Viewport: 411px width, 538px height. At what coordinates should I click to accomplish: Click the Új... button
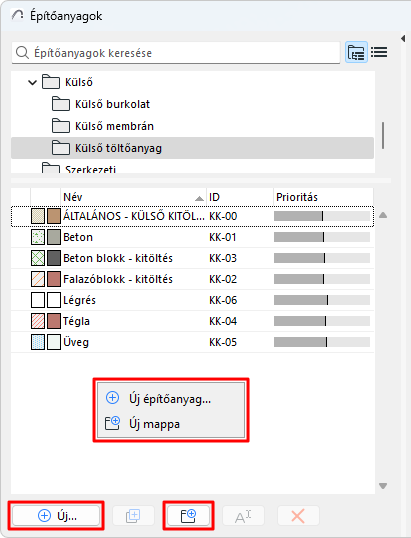(x=56, y=516)
